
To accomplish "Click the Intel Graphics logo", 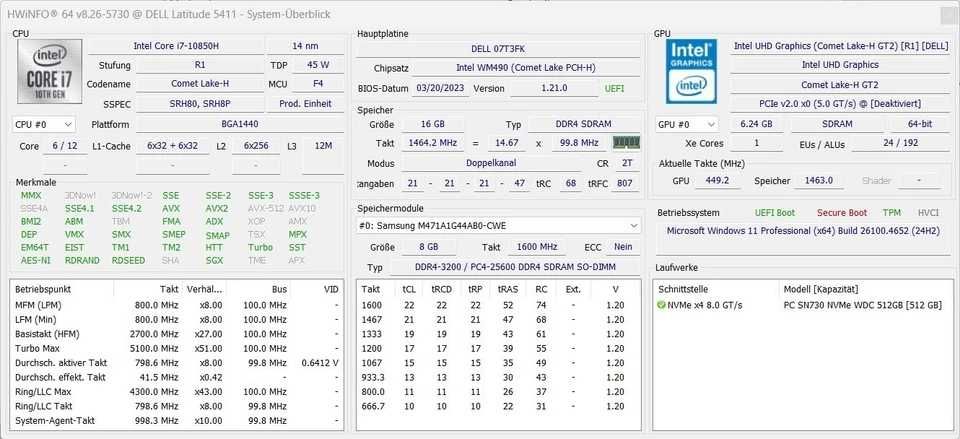I will coord(691,71).
